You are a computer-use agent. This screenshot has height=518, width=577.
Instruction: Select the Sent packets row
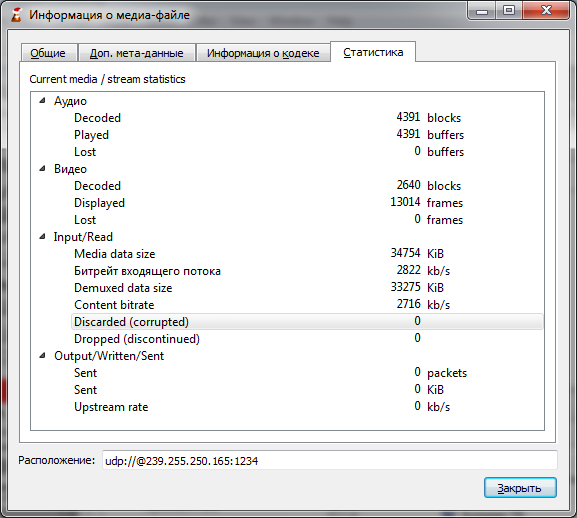[307, 373]
